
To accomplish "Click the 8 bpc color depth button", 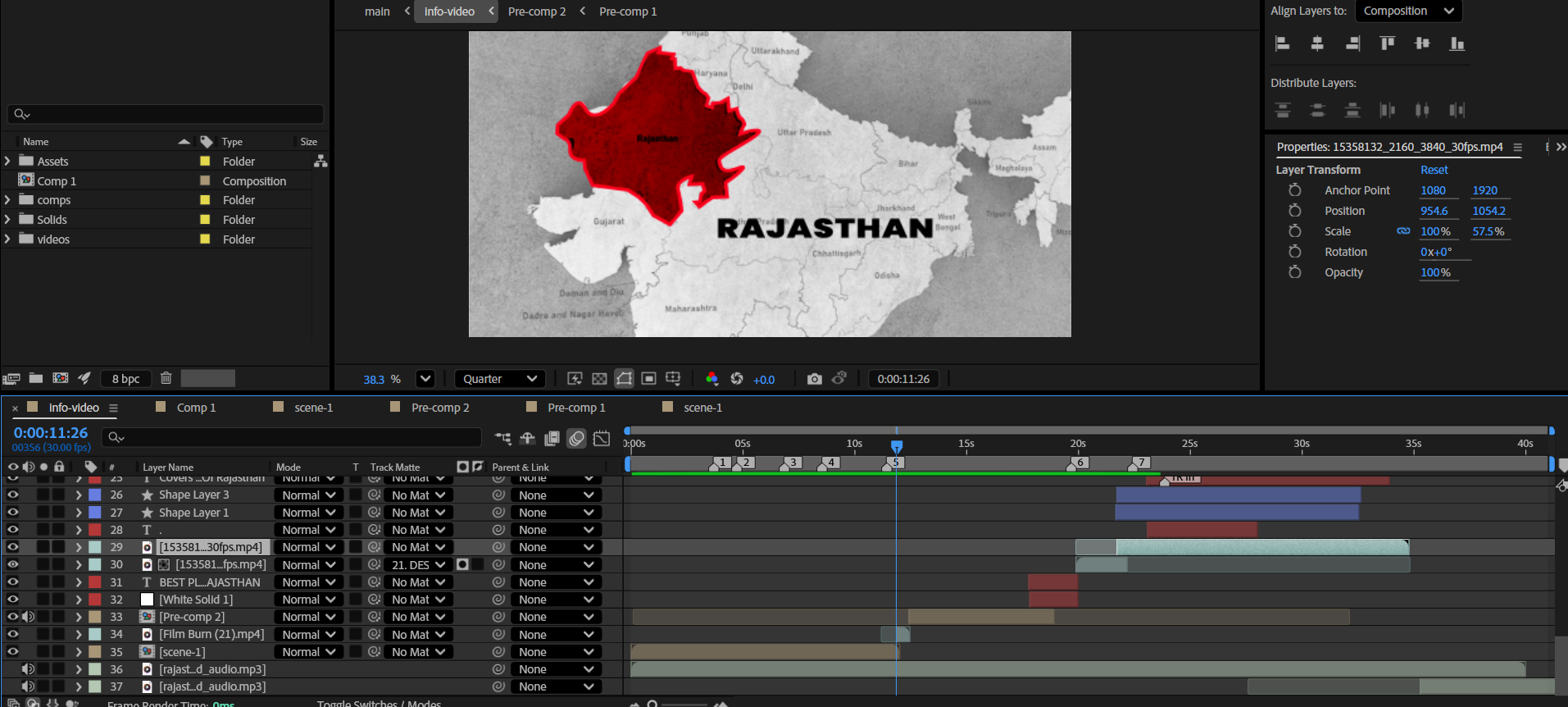I will 125,378.
